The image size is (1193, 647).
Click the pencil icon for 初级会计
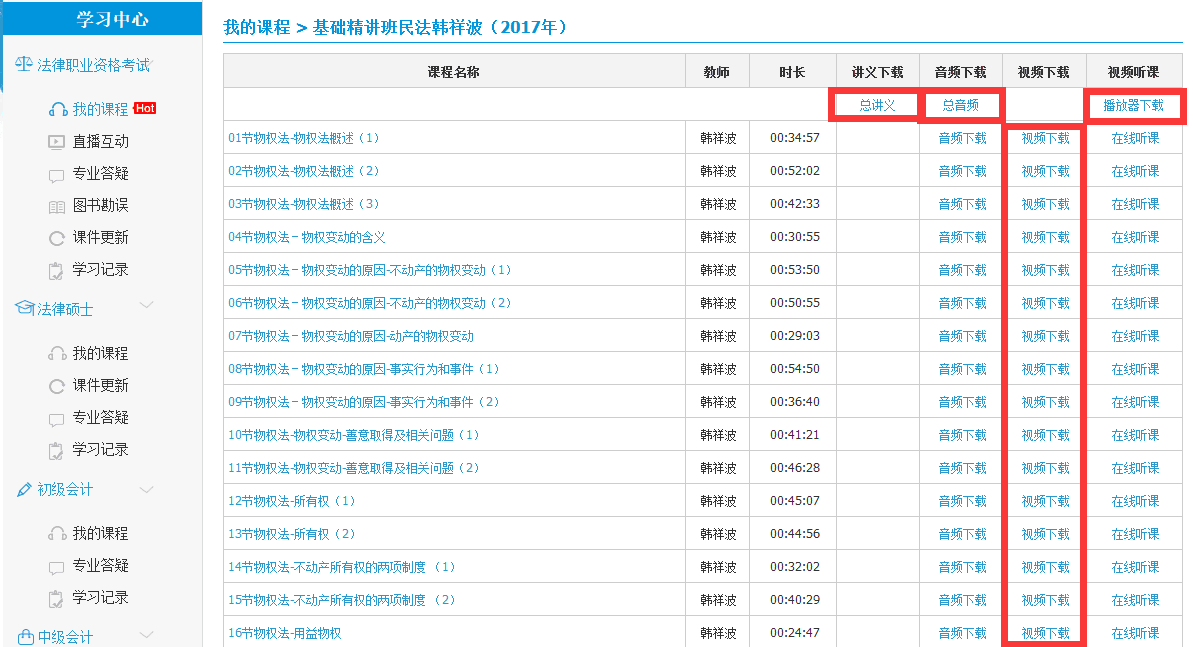[x=24, y=490]
